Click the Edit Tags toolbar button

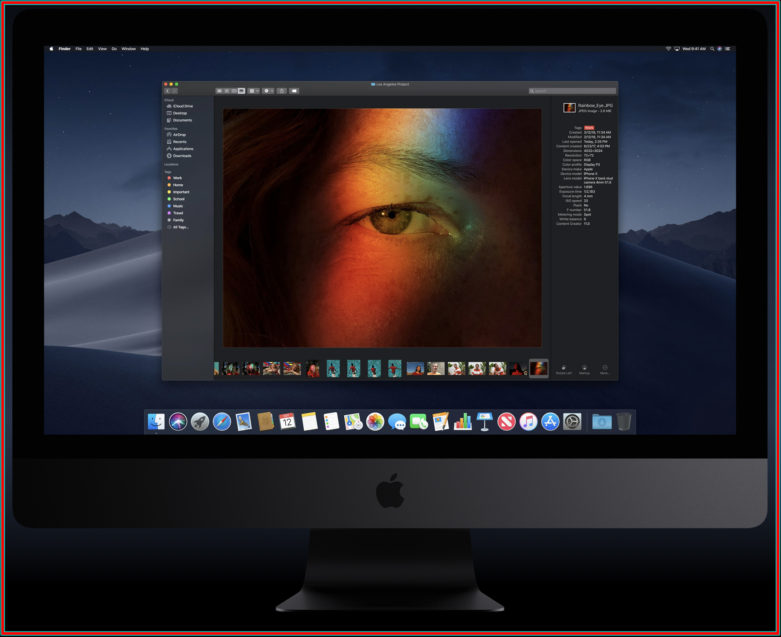294,91
